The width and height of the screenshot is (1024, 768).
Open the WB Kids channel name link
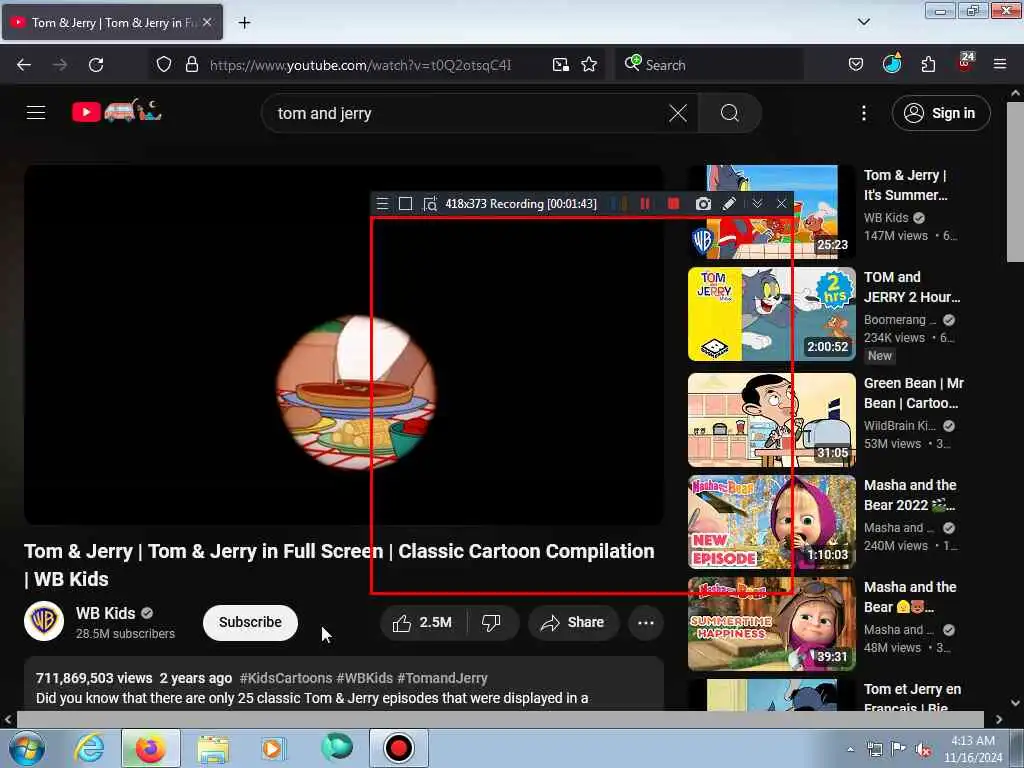105,613
